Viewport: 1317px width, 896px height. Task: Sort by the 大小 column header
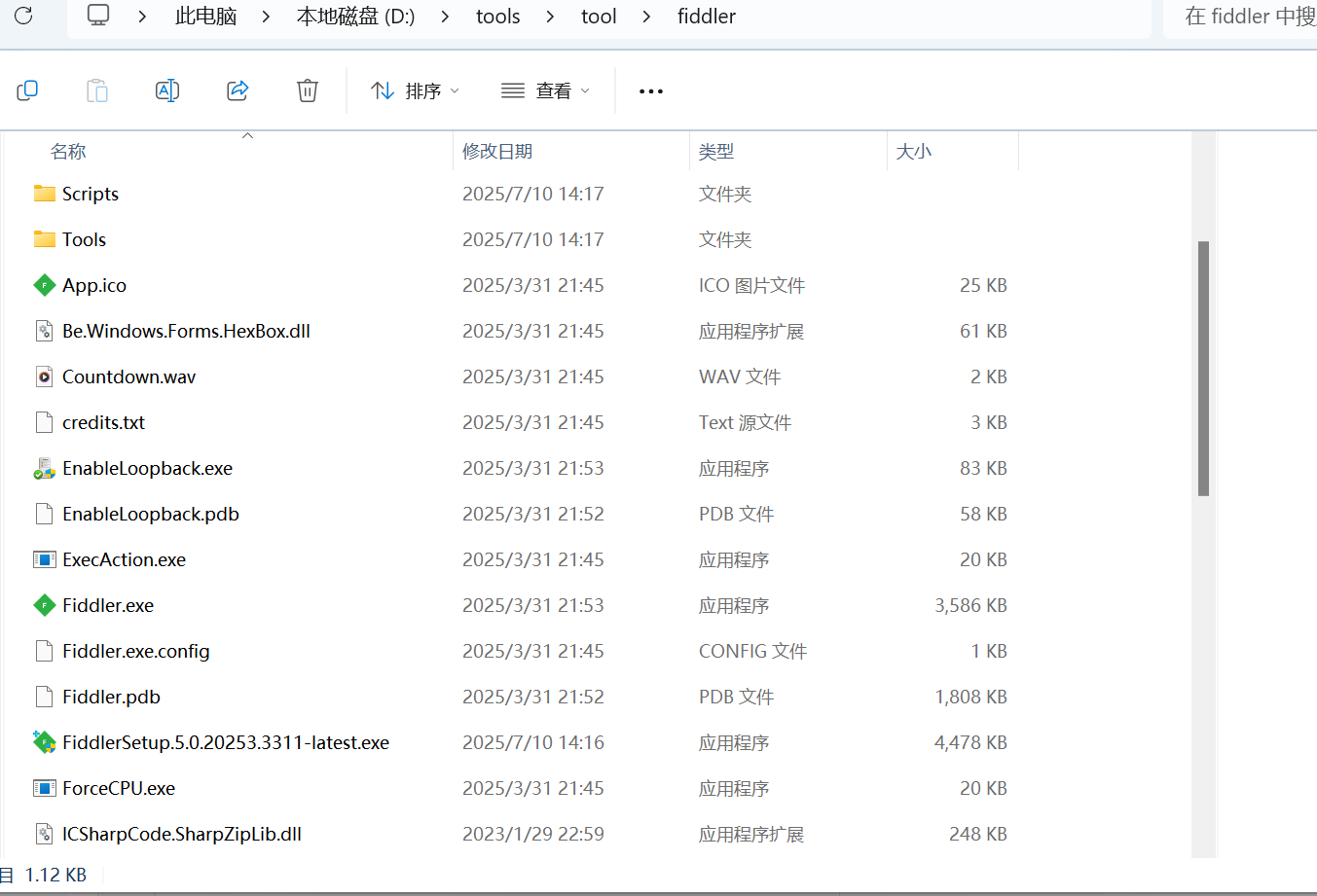coord(914,152)
